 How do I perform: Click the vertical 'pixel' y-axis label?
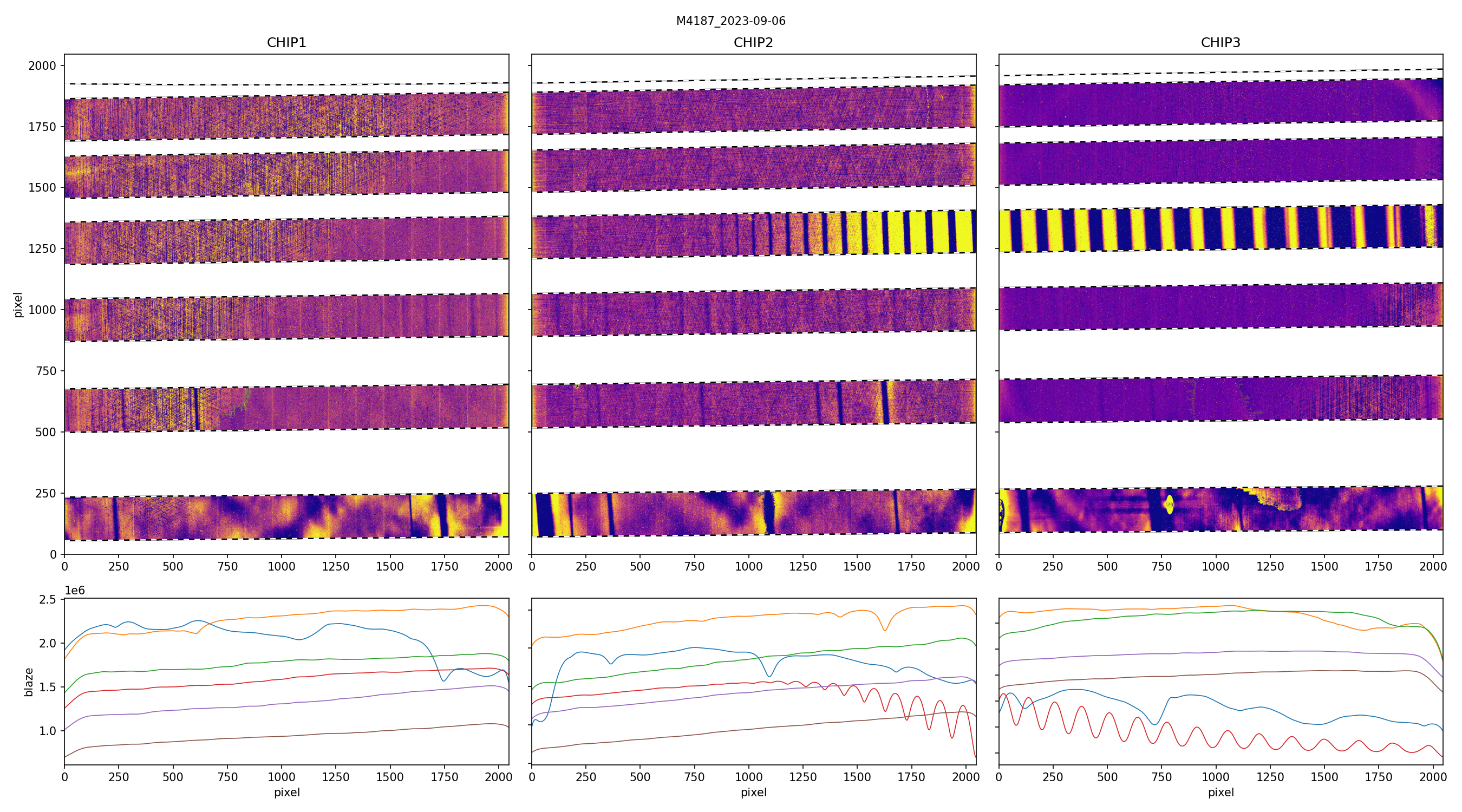click(18, 305)
